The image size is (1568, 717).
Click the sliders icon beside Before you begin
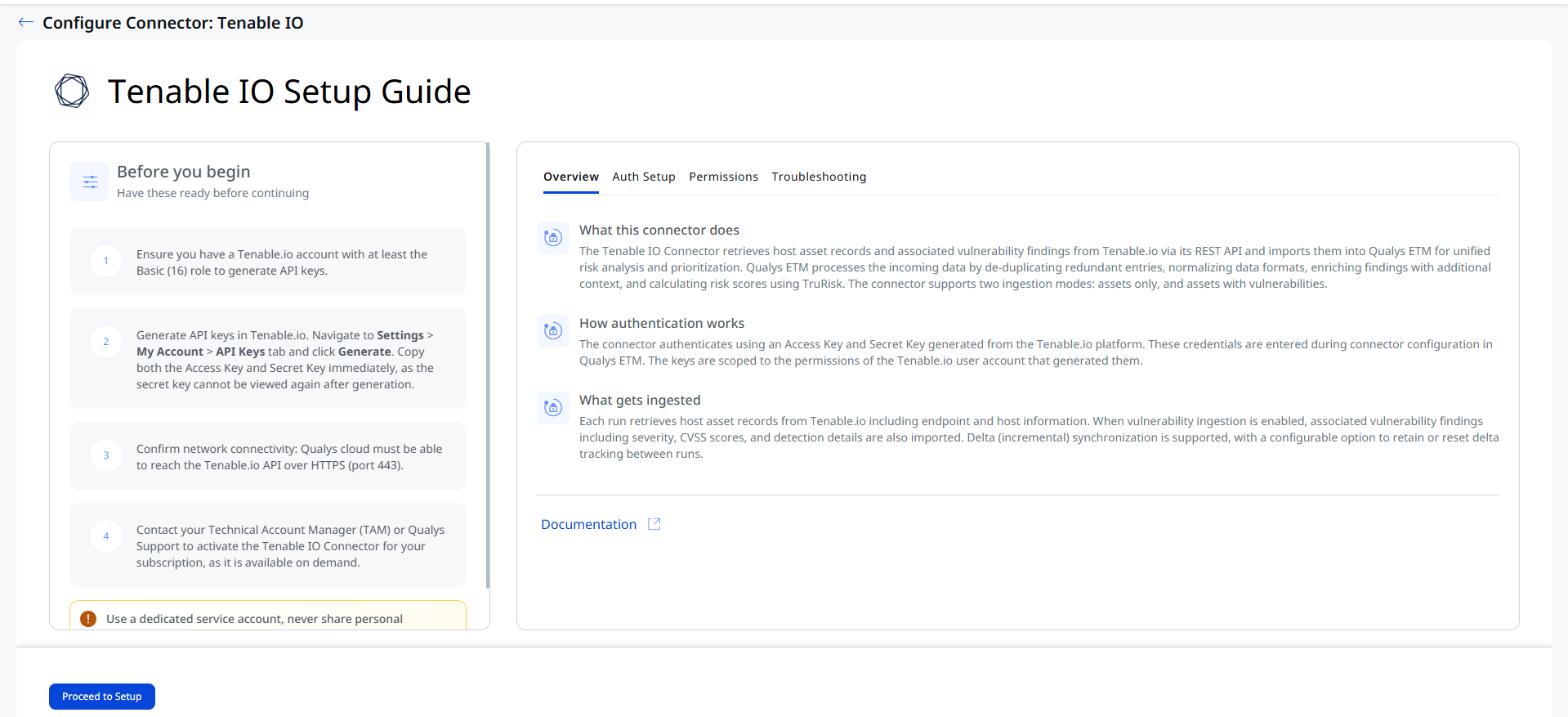click(90, 181)
